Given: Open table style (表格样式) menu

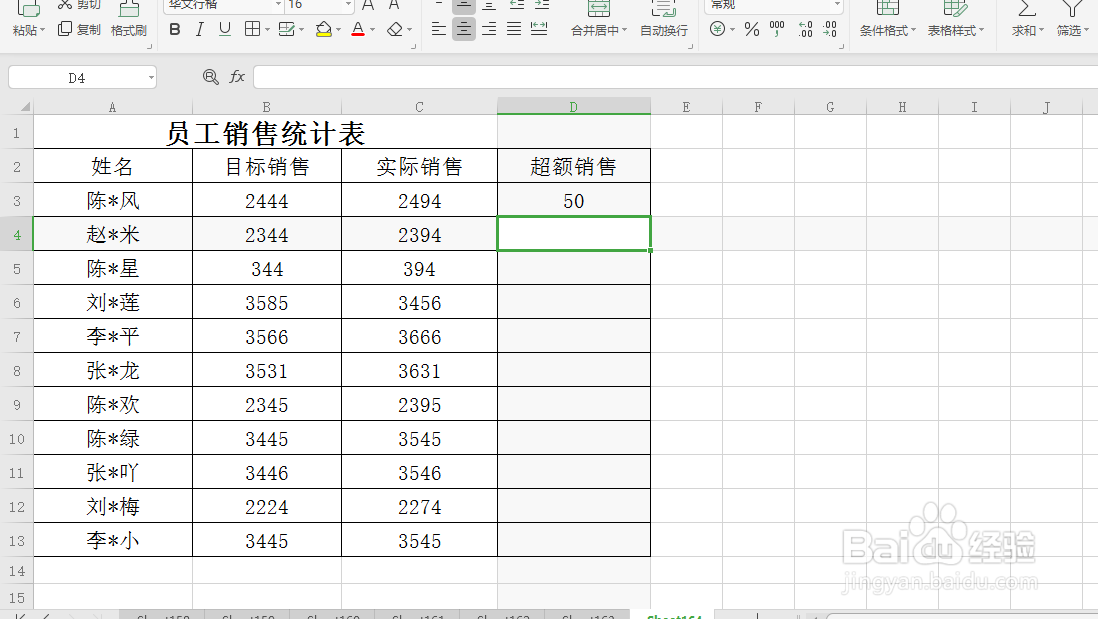Looking at the screenshot, I should tap(955, 21).
